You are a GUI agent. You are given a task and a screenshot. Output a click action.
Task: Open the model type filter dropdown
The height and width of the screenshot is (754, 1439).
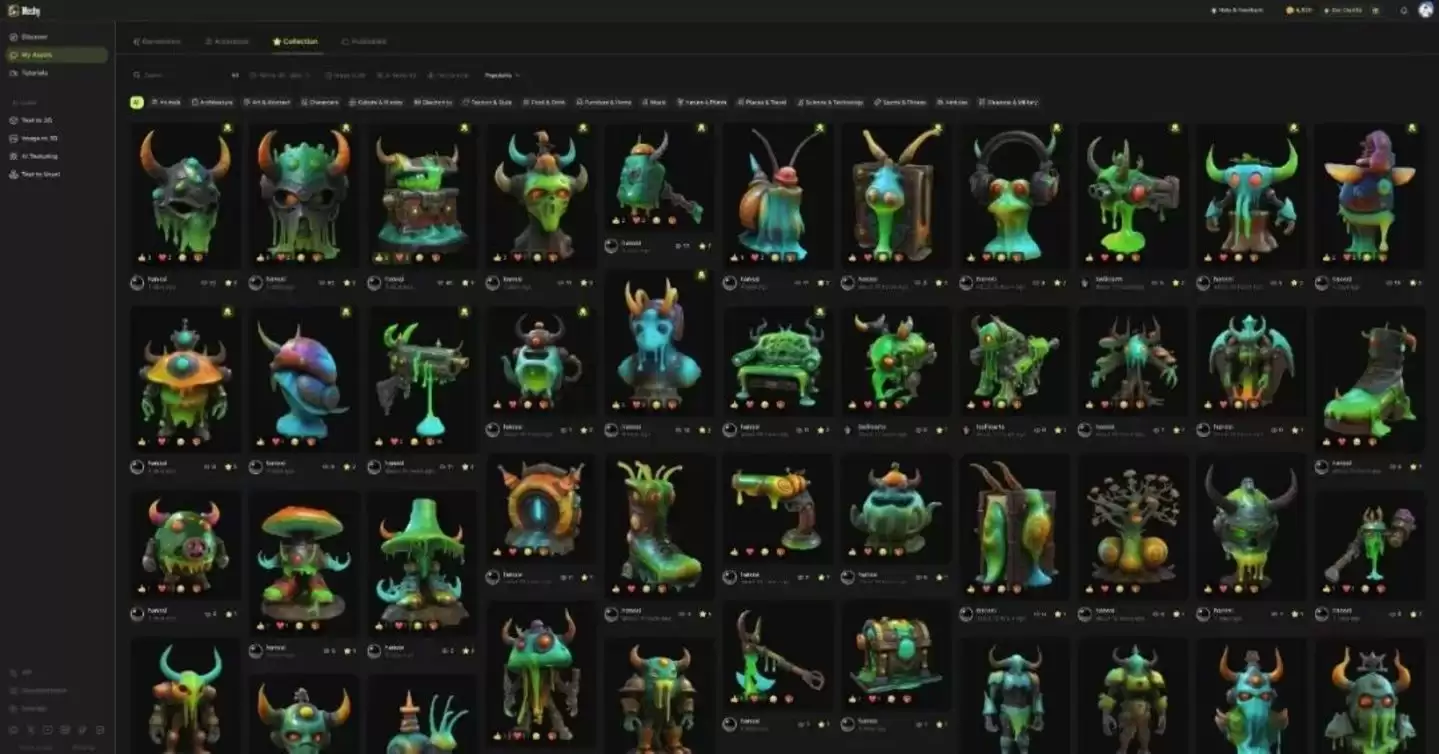point(279,75)
